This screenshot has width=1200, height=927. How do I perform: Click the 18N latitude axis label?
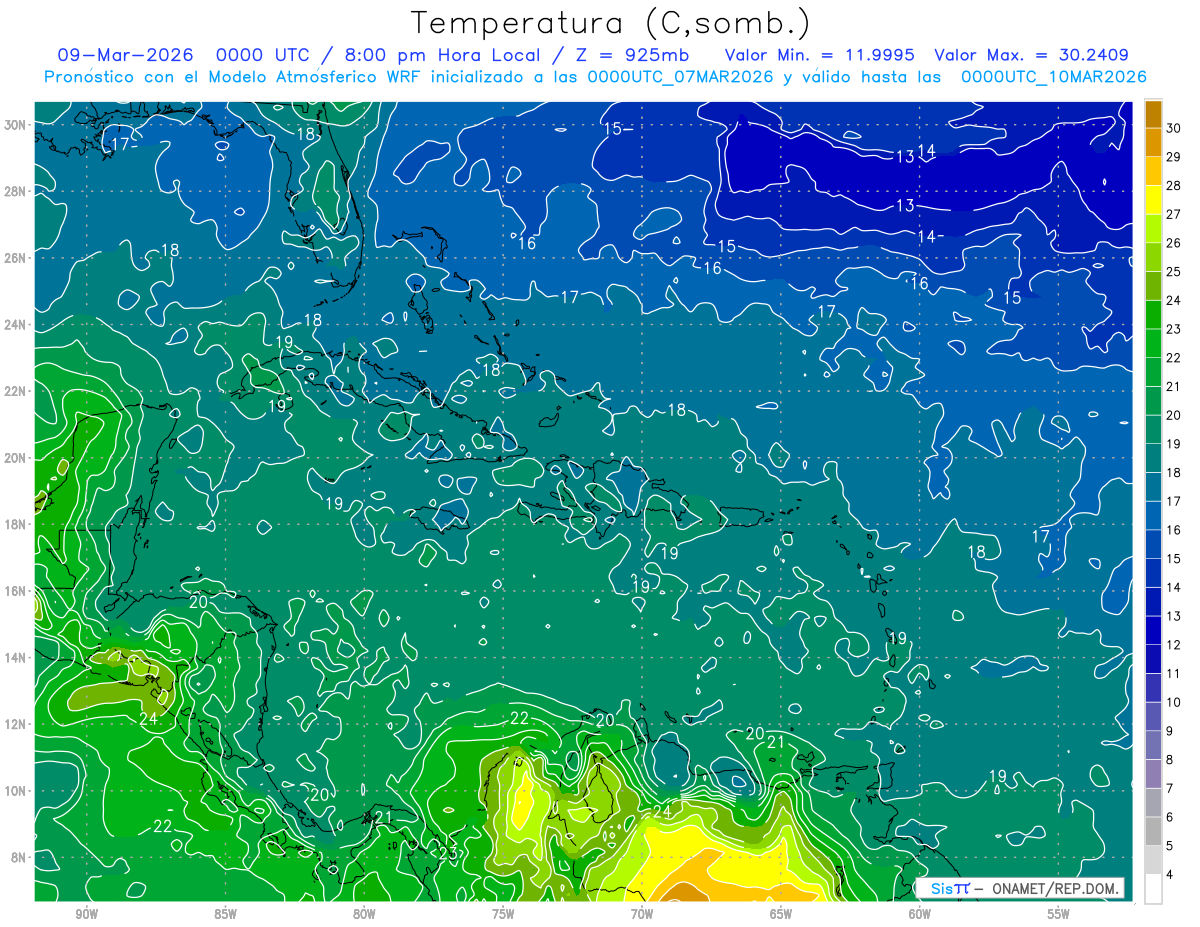[x=16, y=524]
